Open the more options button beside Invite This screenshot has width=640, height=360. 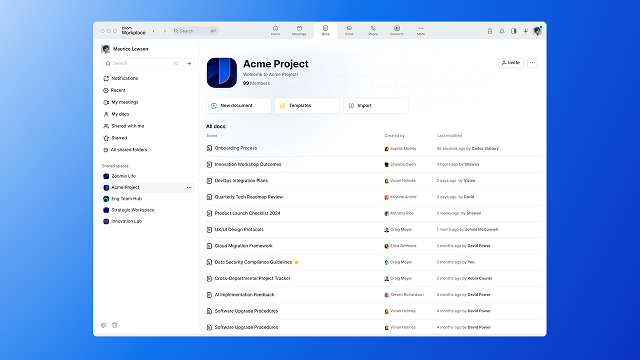point(532,63)
